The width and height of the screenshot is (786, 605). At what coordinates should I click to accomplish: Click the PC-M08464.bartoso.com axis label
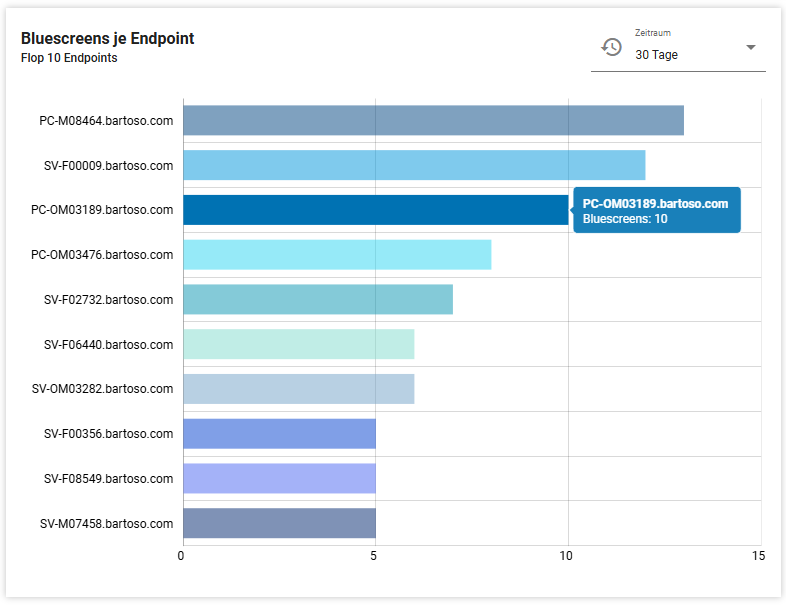(x=106, y=121)
